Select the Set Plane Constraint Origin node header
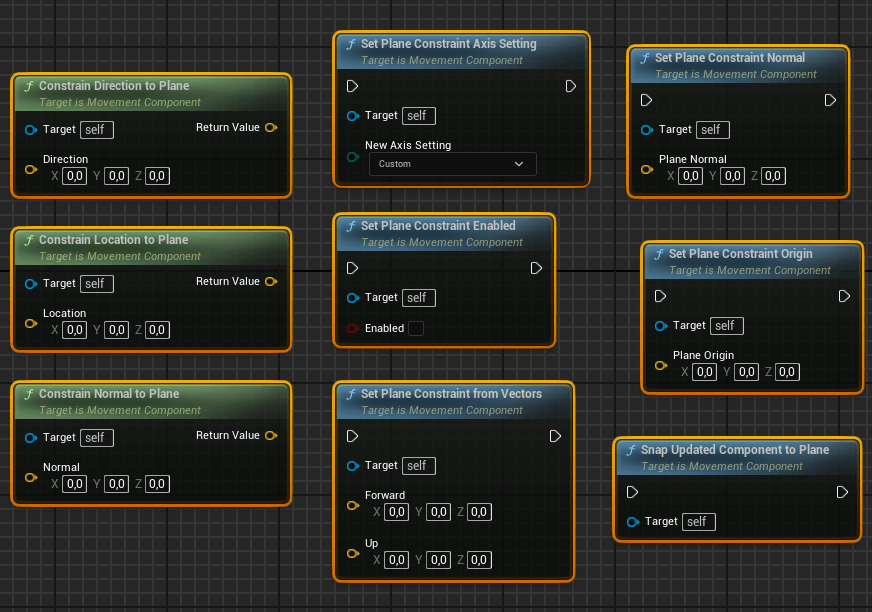Screen dimensions: 872x612 tap(740, 254)
